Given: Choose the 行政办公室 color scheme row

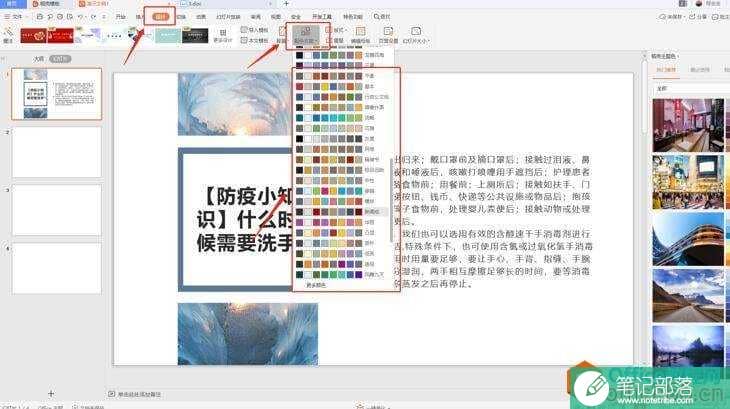Looking at the screenshot, I should [x=343, y=97].
